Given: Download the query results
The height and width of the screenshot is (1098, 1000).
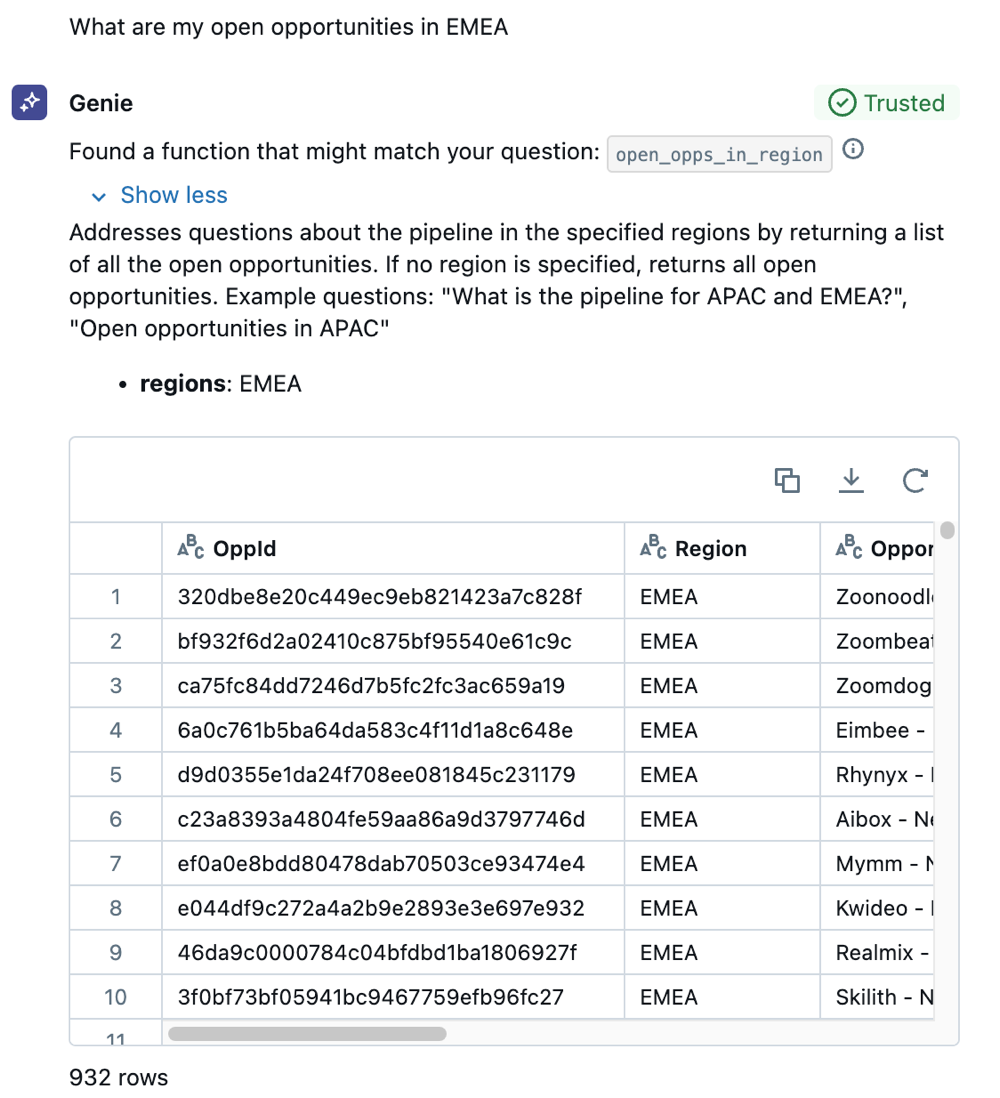Looking at the screenshot, I should [x=851, y=481].
